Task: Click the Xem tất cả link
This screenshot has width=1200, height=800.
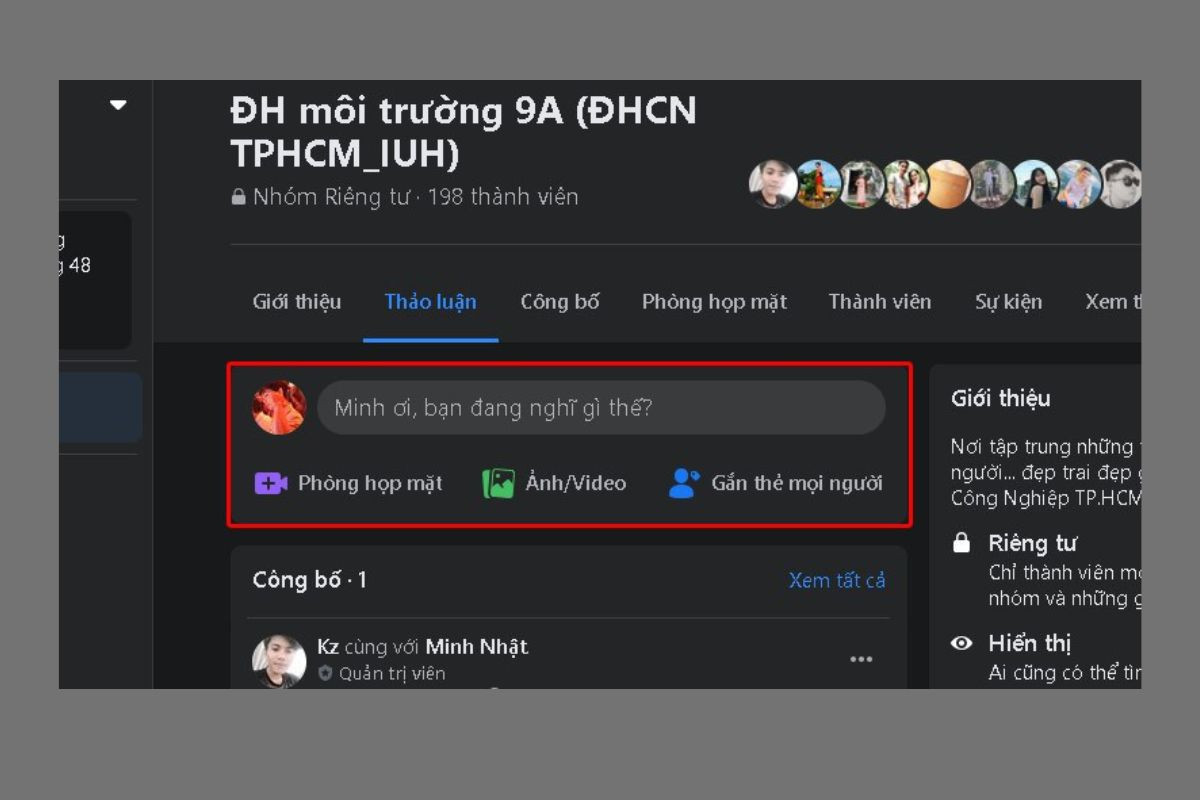Action: [x=837, y=581]
